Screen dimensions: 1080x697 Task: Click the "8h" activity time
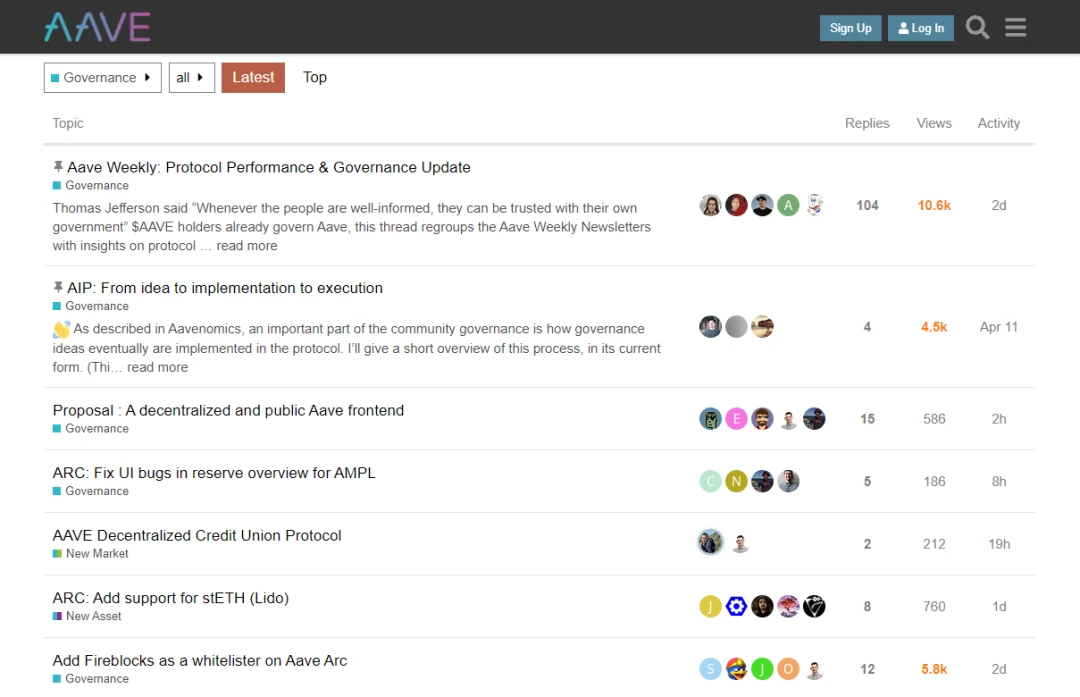[999, 481]
